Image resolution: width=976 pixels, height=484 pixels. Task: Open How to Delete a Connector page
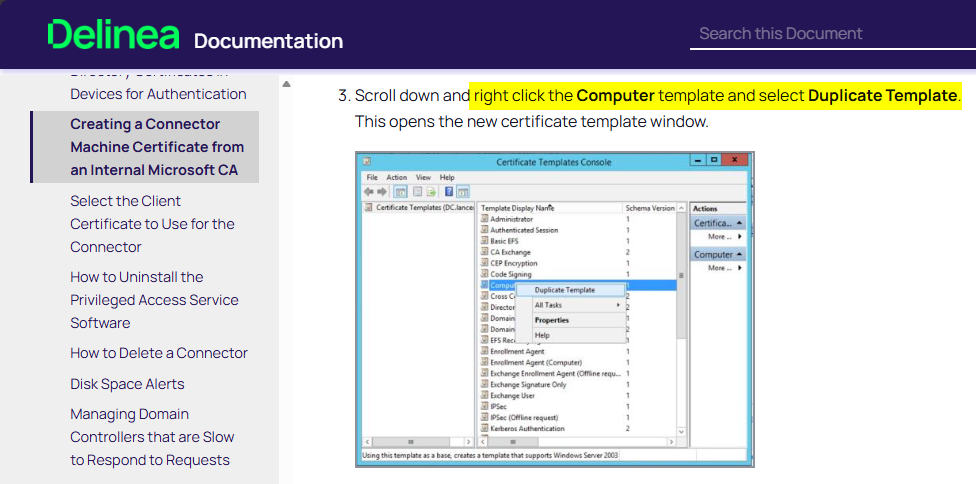[x=159, y=353]
